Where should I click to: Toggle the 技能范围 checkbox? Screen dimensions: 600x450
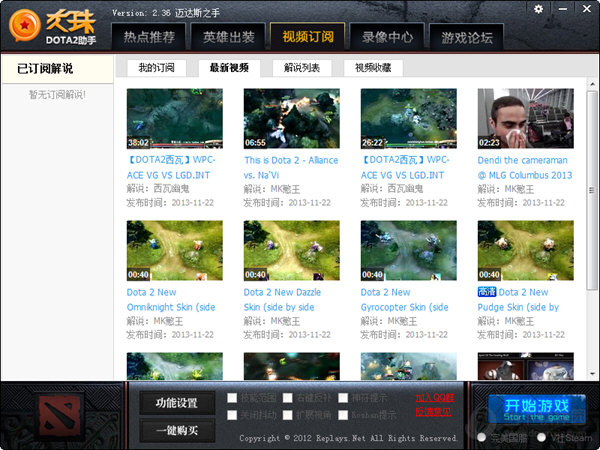[232, 398]
